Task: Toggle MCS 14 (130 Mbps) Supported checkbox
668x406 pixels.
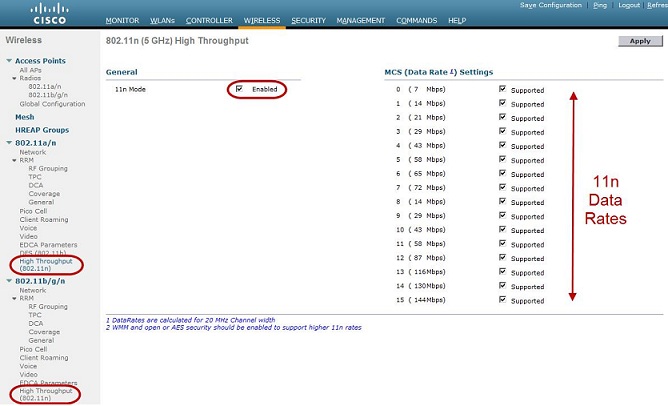Action: pyautogui.click(x=502, y=285)
